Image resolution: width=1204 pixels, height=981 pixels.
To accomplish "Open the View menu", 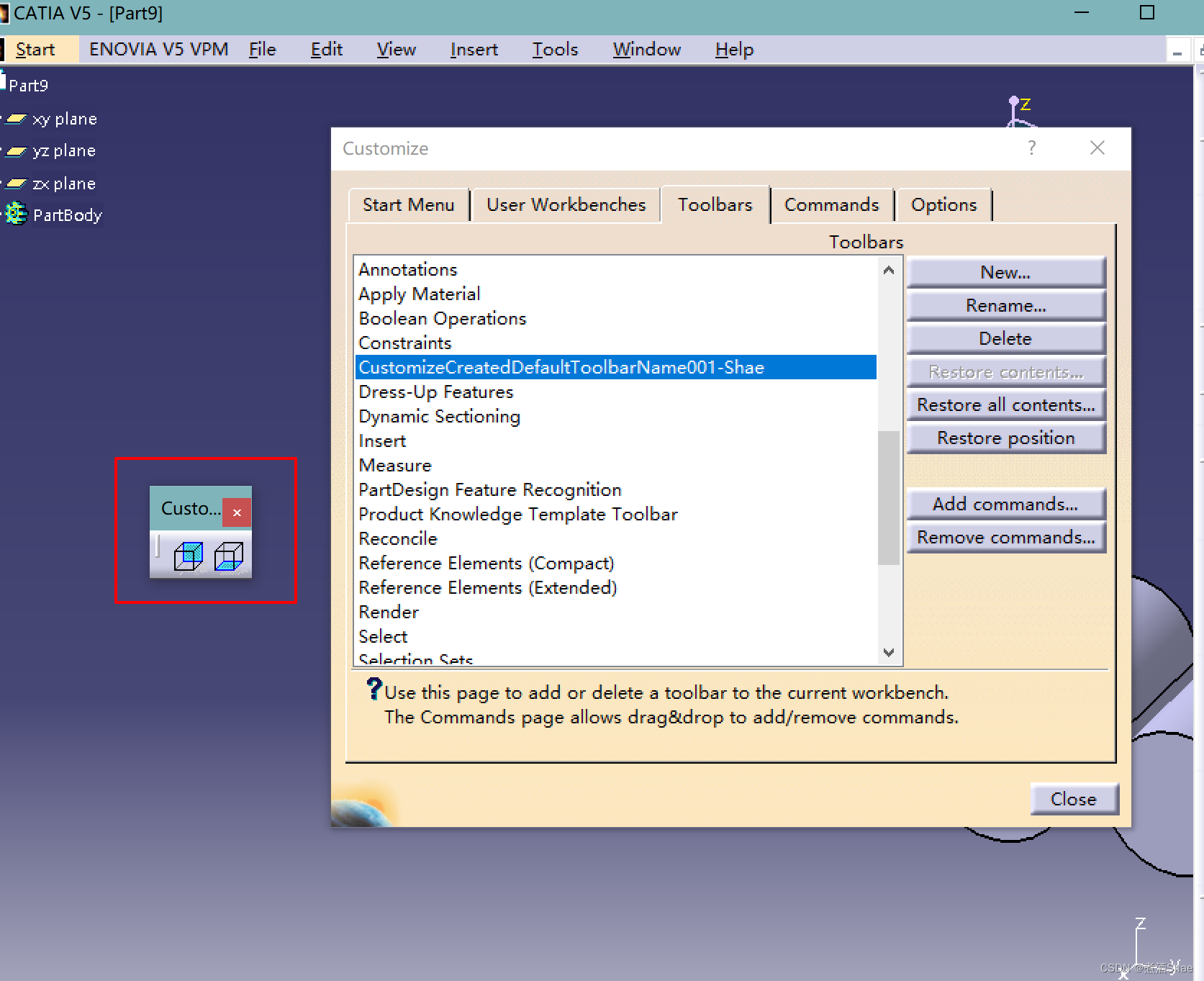I will click(397, 50).
